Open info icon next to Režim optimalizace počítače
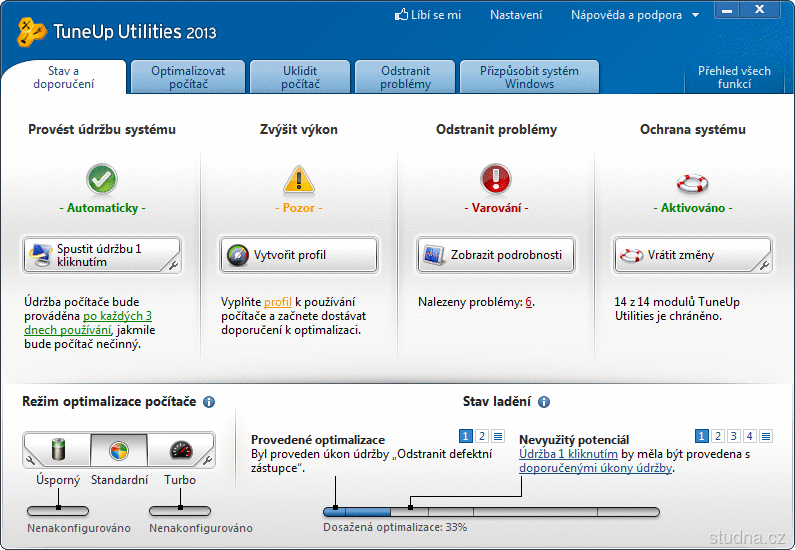 coord(209,402)
